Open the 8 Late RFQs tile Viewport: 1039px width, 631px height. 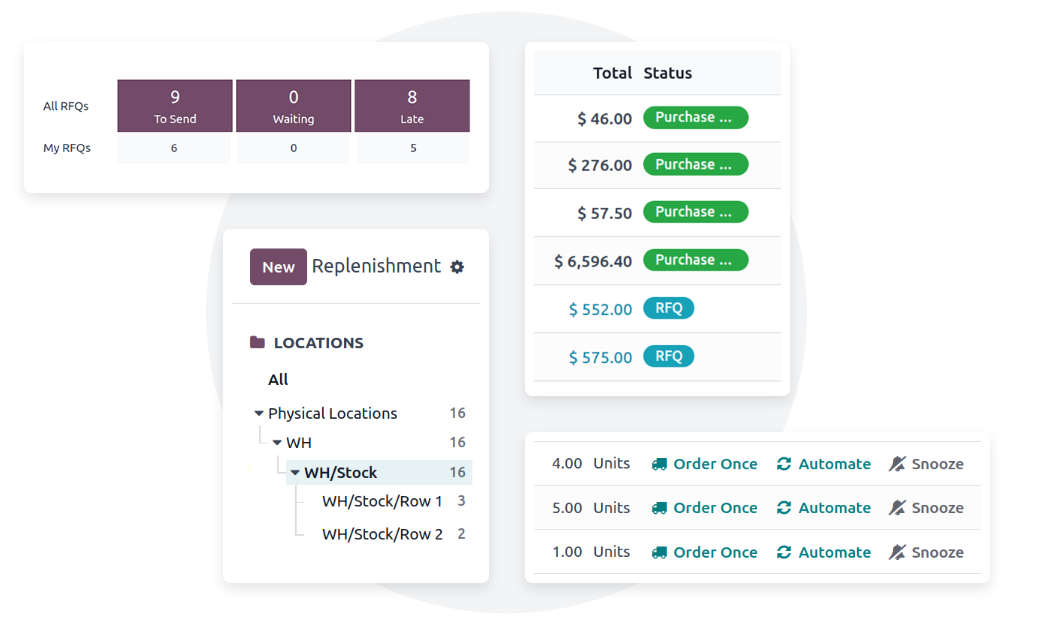click(412, 106)
